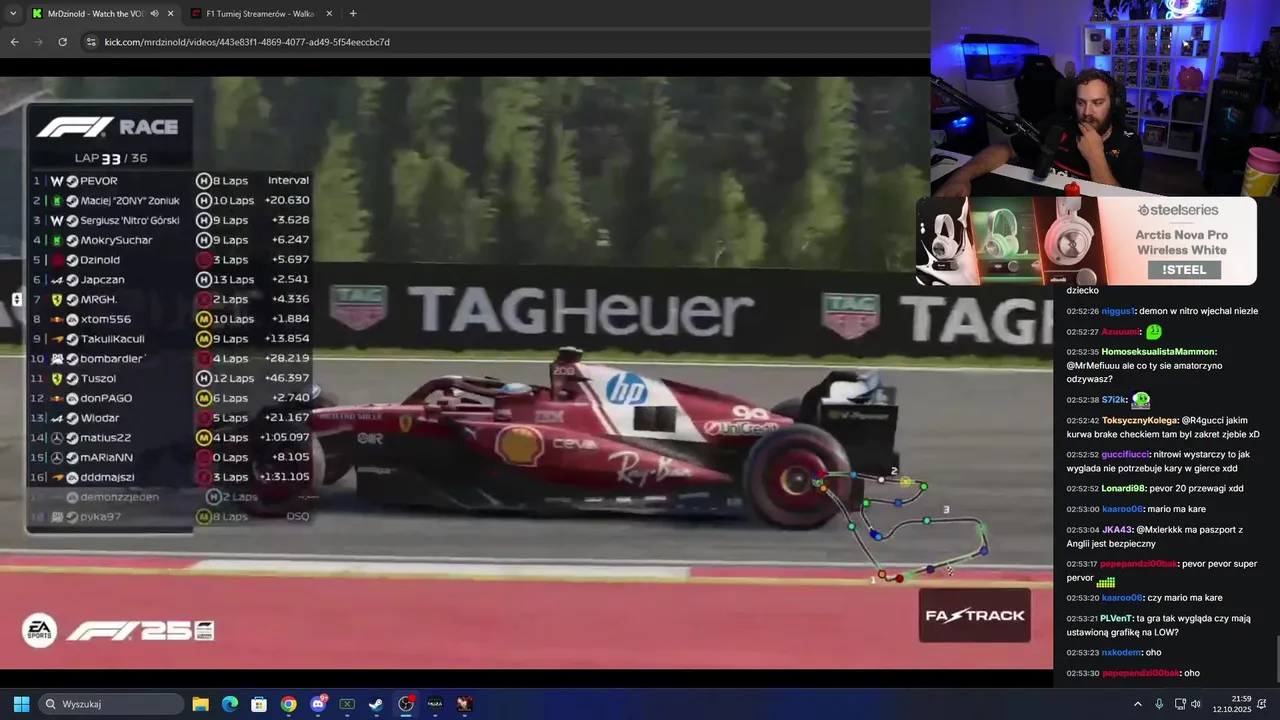Open a new browser tab
The image size is (1280, 720).
[353, 14]
